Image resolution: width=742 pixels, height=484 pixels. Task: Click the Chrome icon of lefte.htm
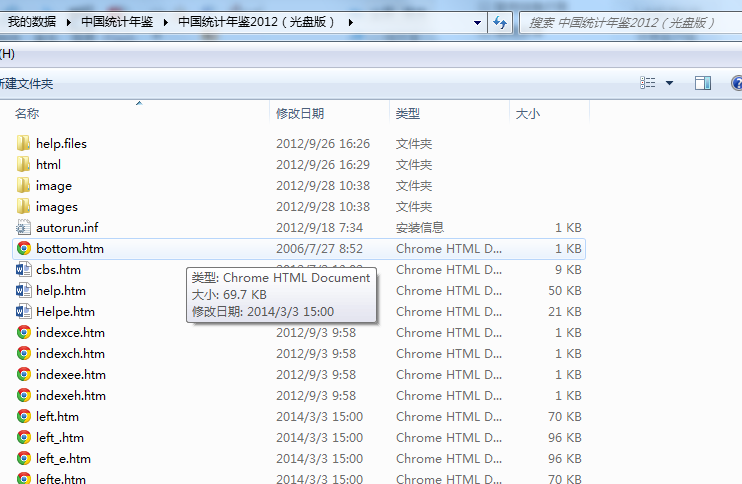pos(24,478)
